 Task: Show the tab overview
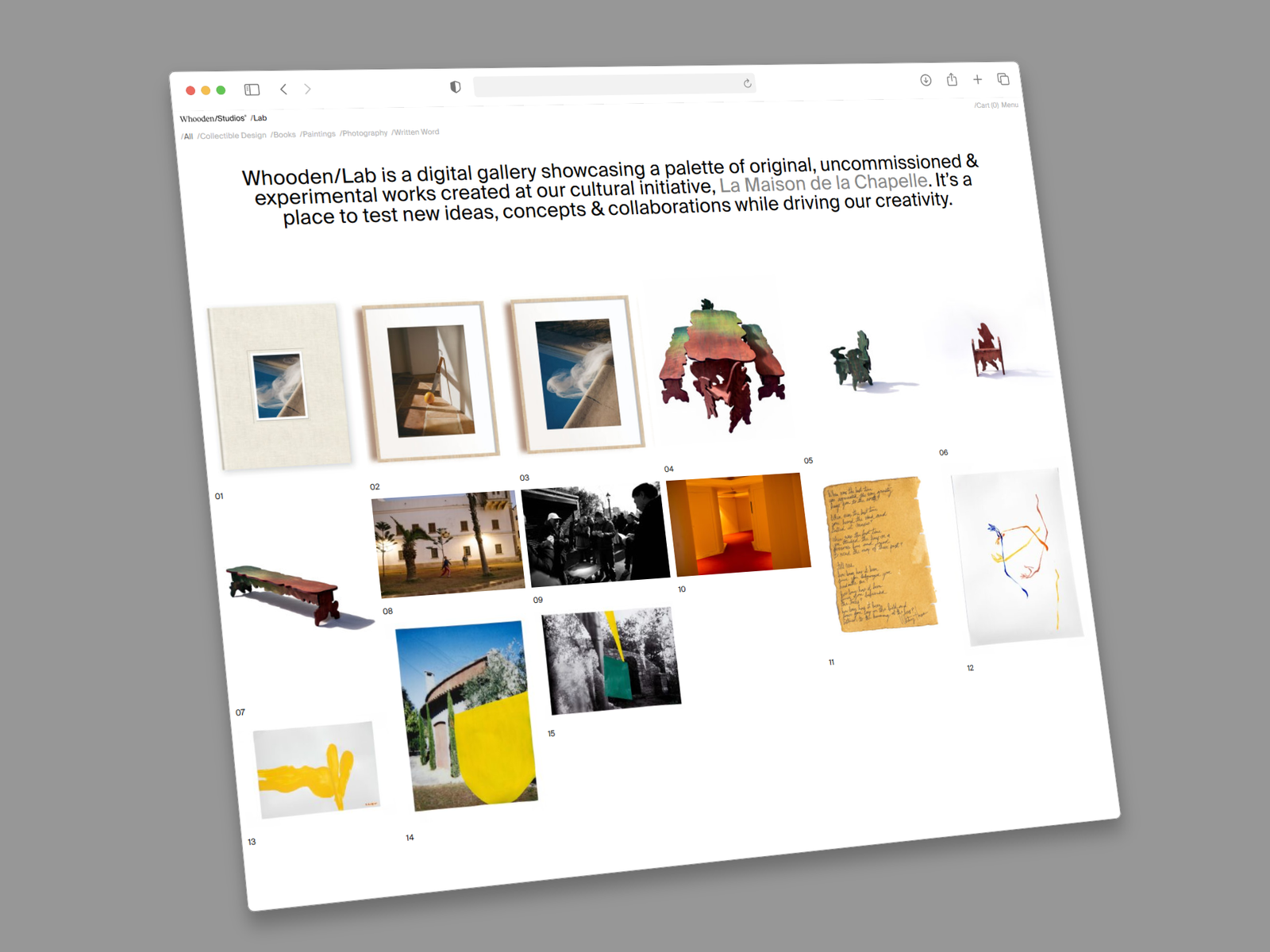coord(1003,79)
